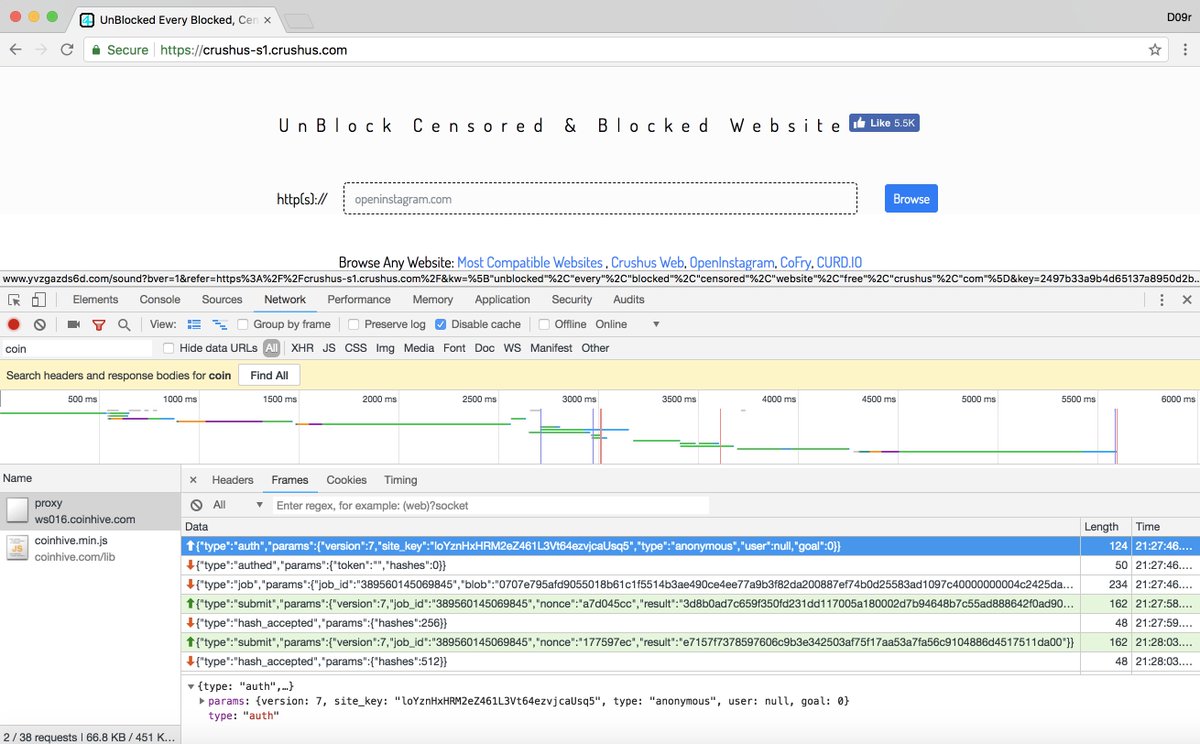Open Most Compatible Websites link
The width and height of the screenshot is (1200, 744).
click(530, 262)
